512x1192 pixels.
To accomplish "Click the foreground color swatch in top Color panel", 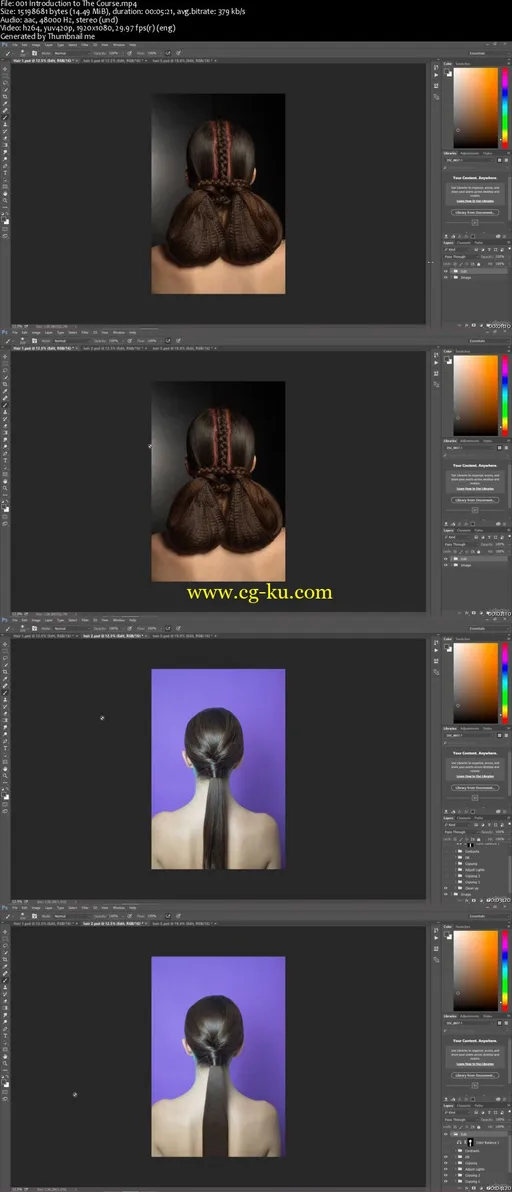I will coord(445,71).
